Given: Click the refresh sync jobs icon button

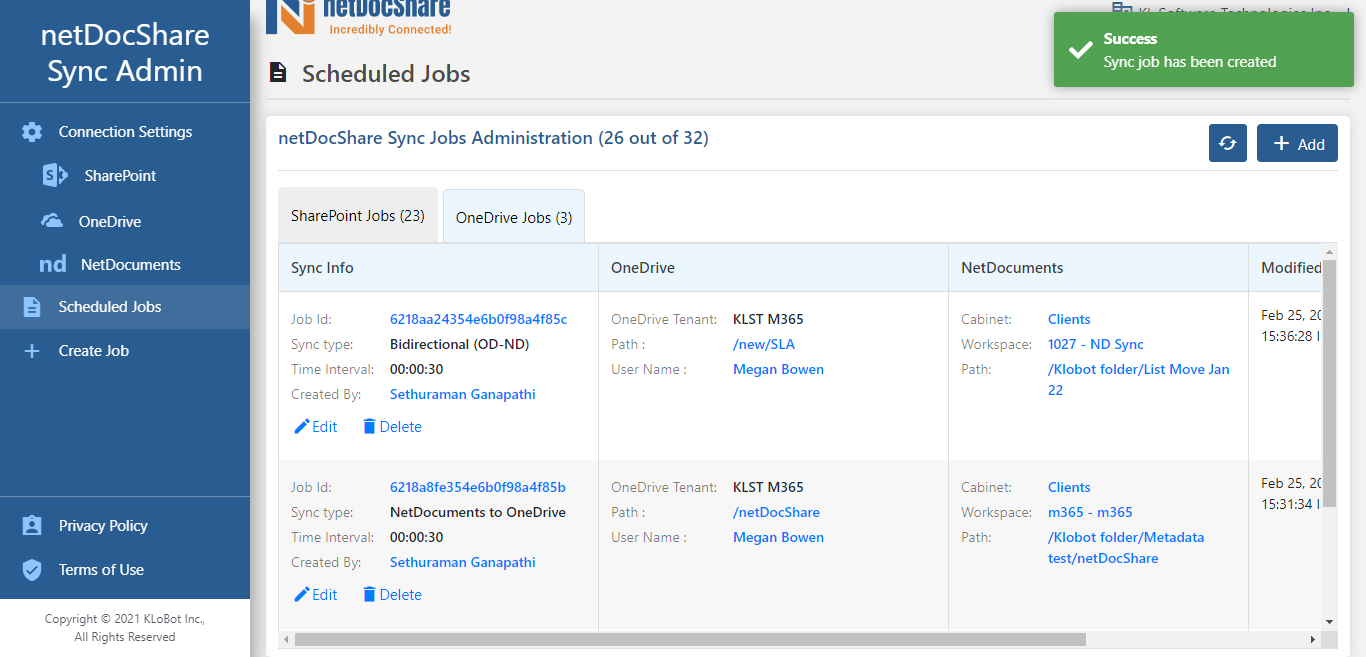Looking at the screenshot, I should pyautogui.click(x=1228, y=143).
